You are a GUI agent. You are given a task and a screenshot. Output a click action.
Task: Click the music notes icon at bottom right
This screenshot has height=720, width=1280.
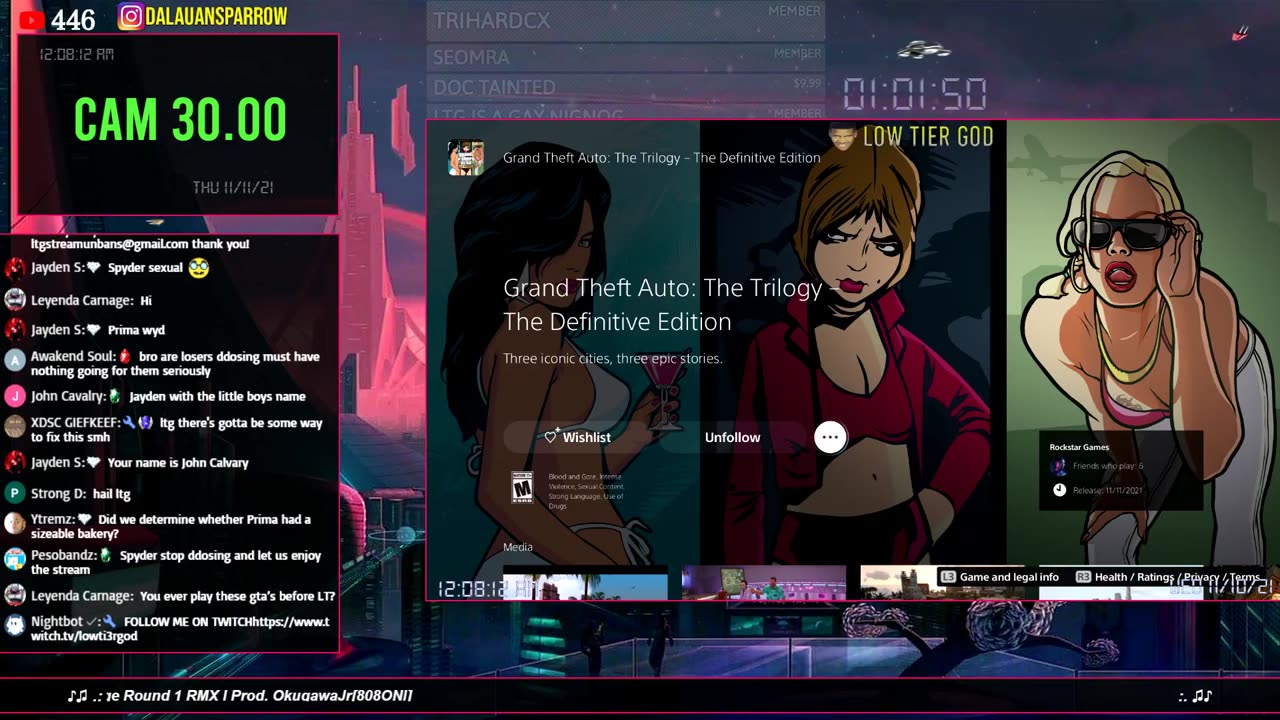[1203, 696]
